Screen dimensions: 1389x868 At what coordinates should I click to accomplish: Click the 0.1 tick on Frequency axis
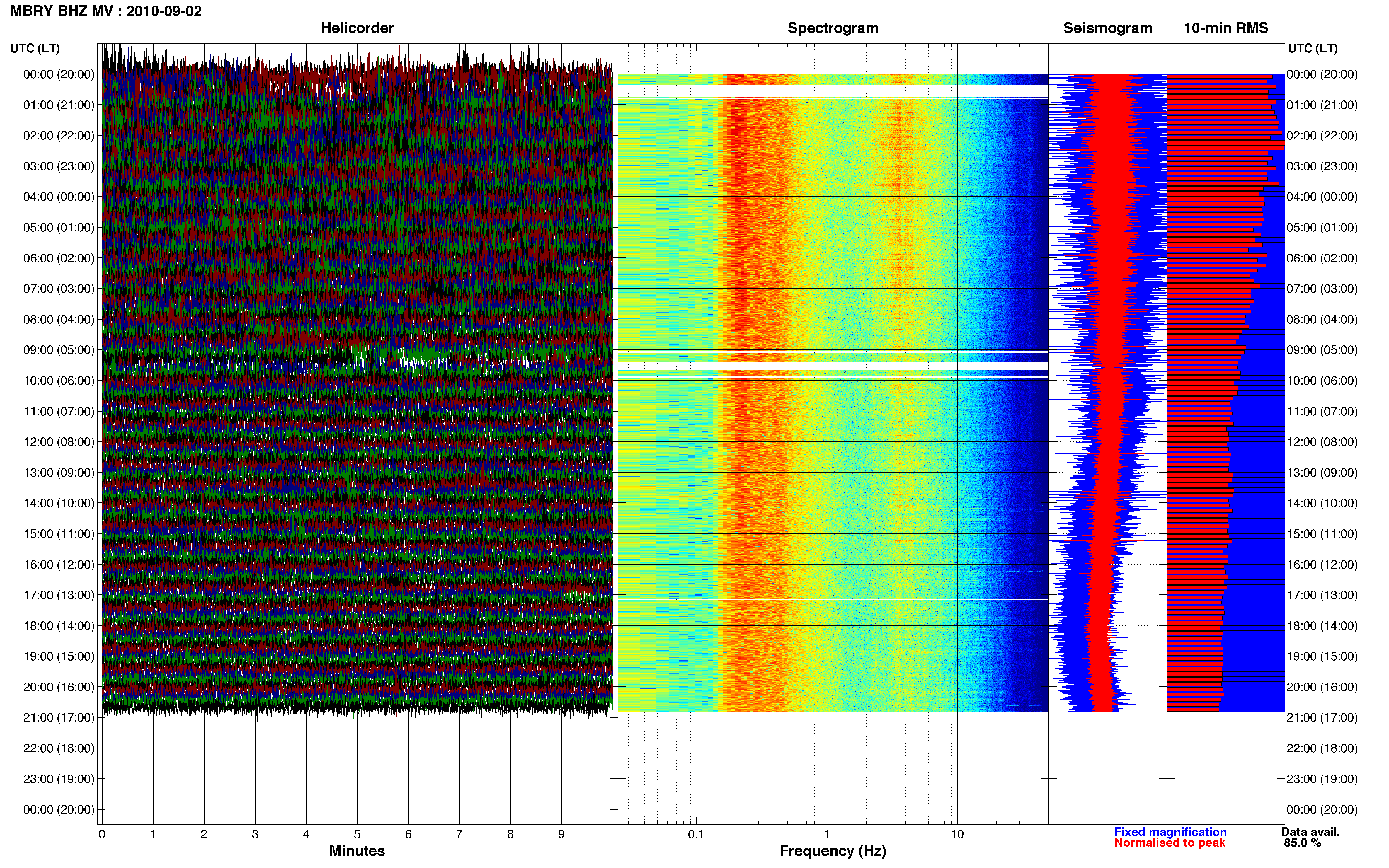[x=696, y=835]
